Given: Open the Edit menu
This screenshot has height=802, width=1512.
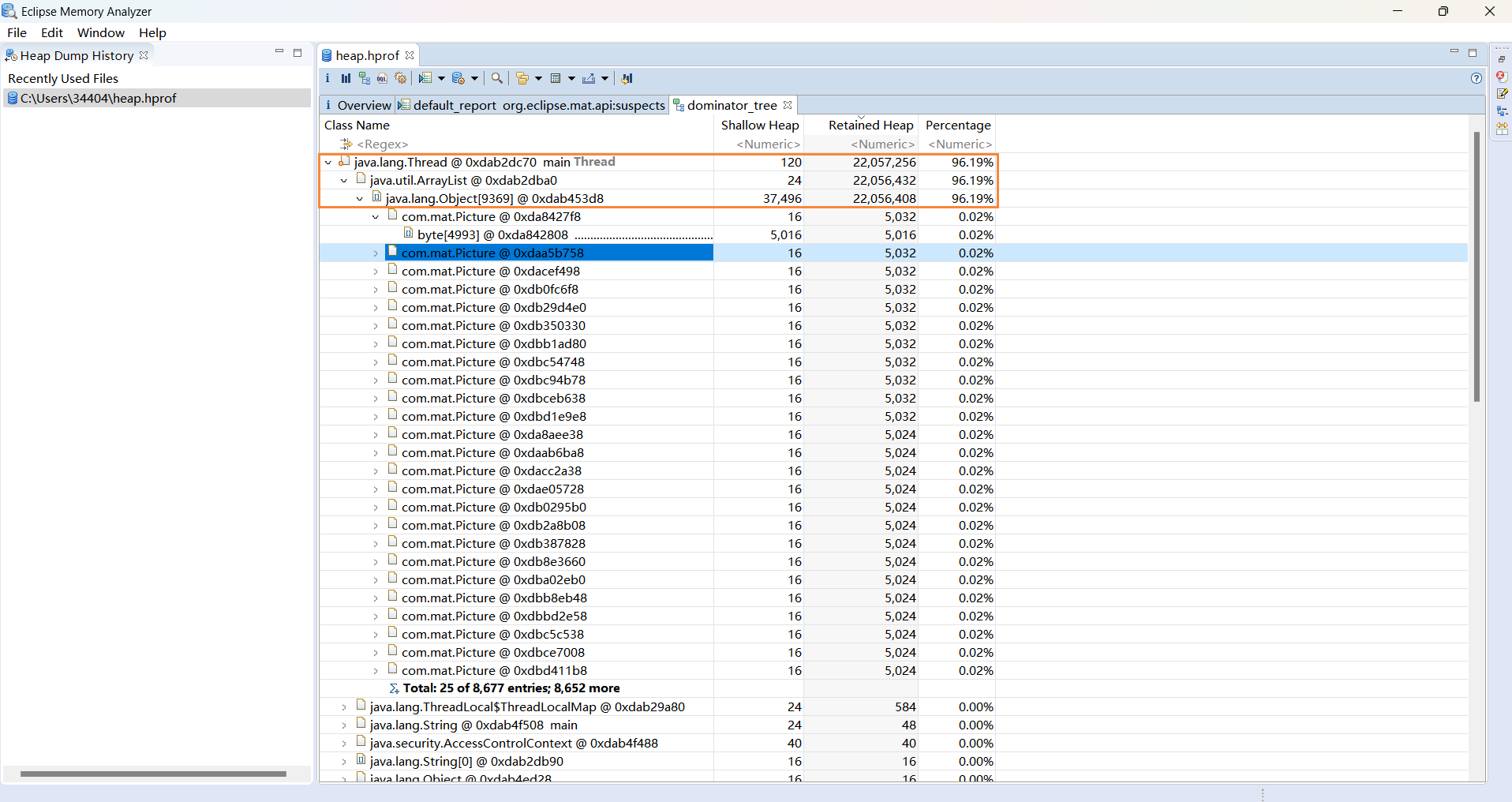Looking at the screenshot, I should pyautogui.click(x=52, y=32).
